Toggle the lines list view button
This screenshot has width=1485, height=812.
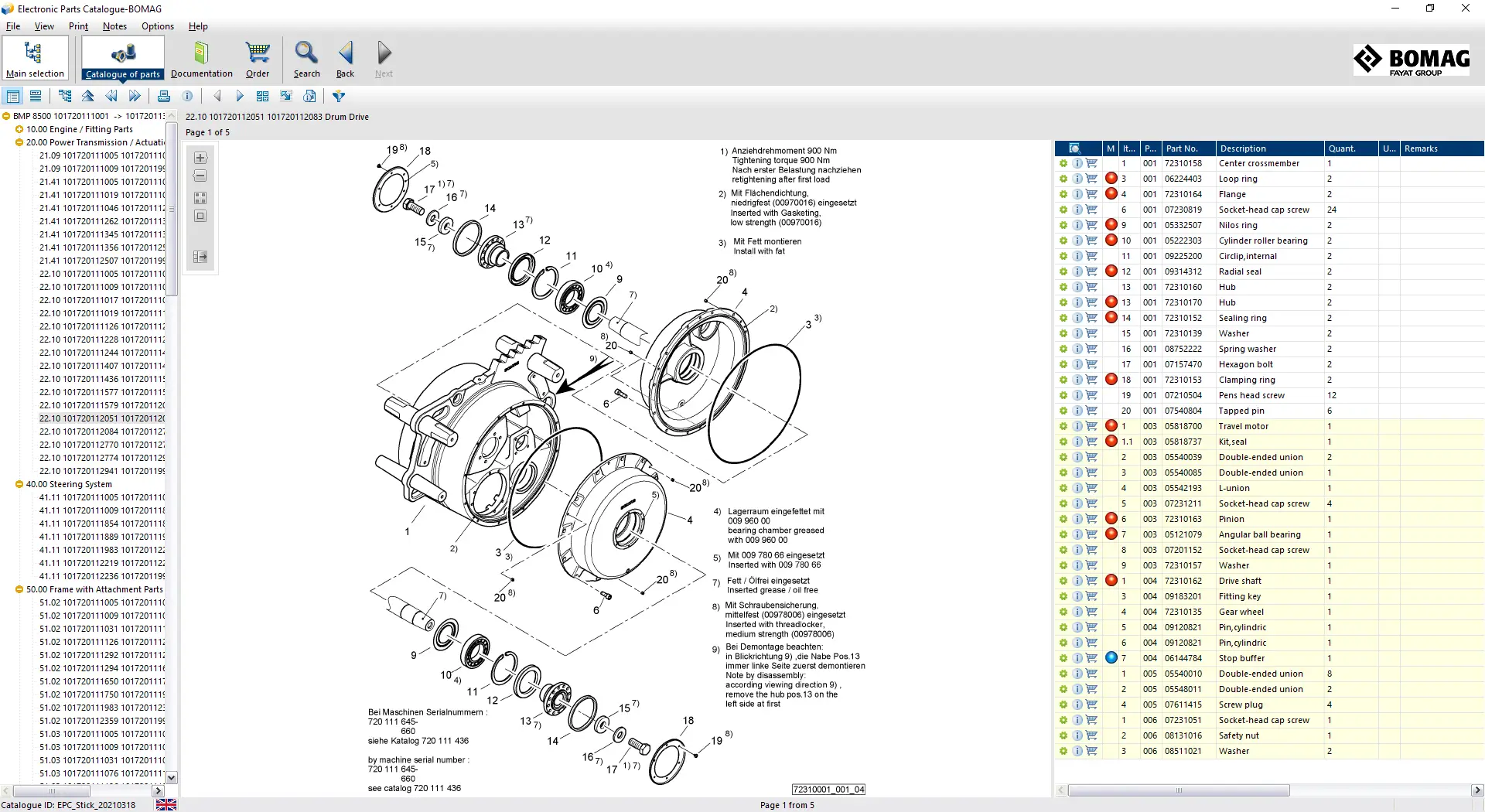[36, 96]
